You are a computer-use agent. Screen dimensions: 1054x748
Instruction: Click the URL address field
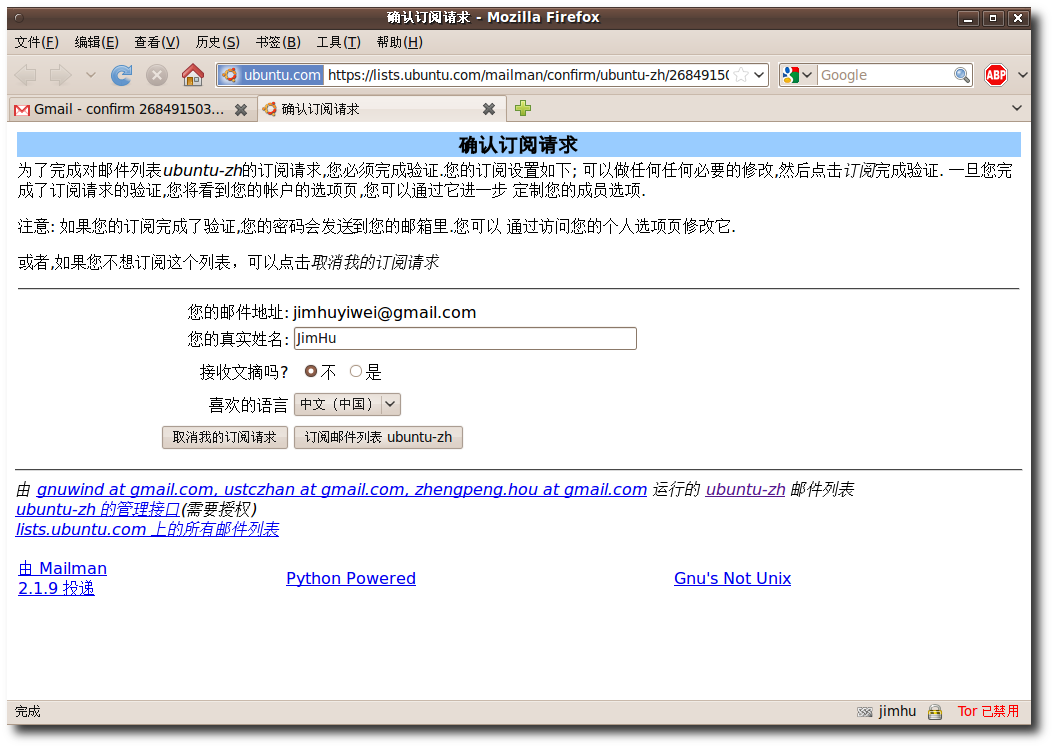point(528,75)
